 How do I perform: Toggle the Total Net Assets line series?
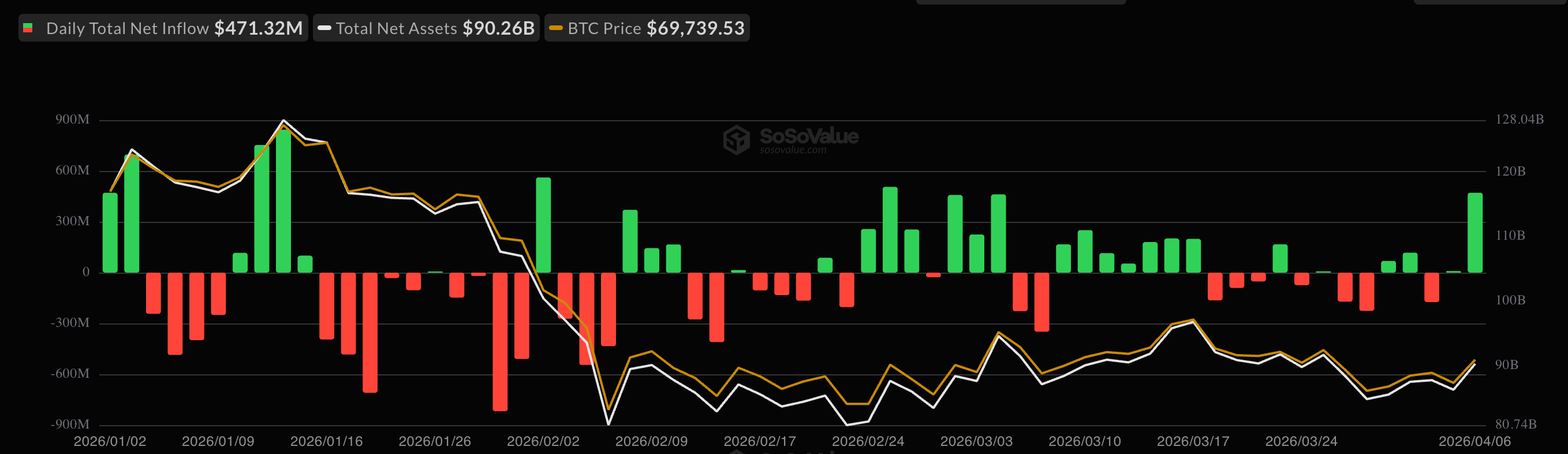(395, 29)
